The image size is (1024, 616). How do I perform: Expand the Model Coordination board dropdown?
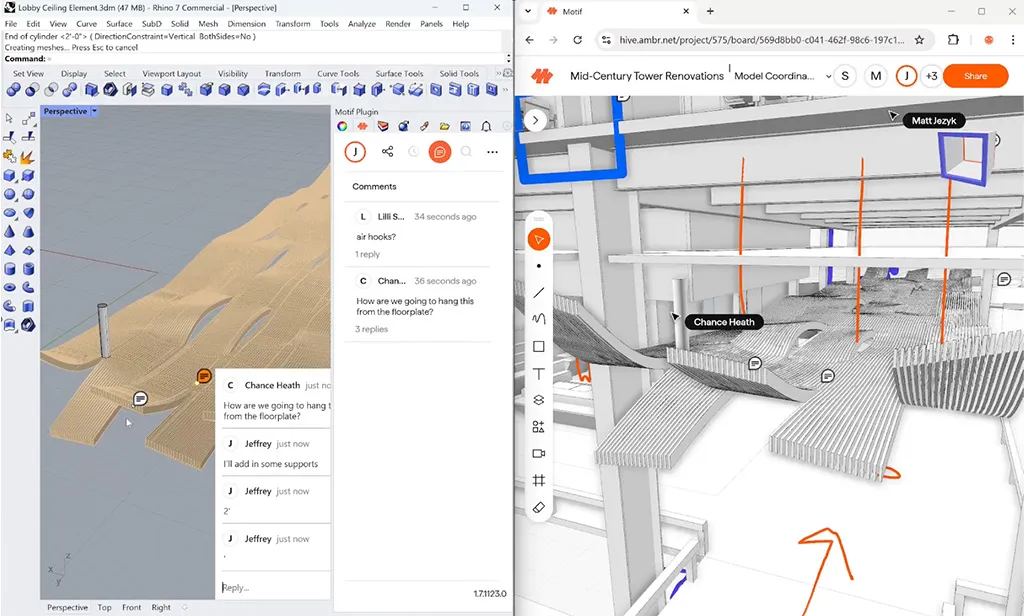click(828, 77)
